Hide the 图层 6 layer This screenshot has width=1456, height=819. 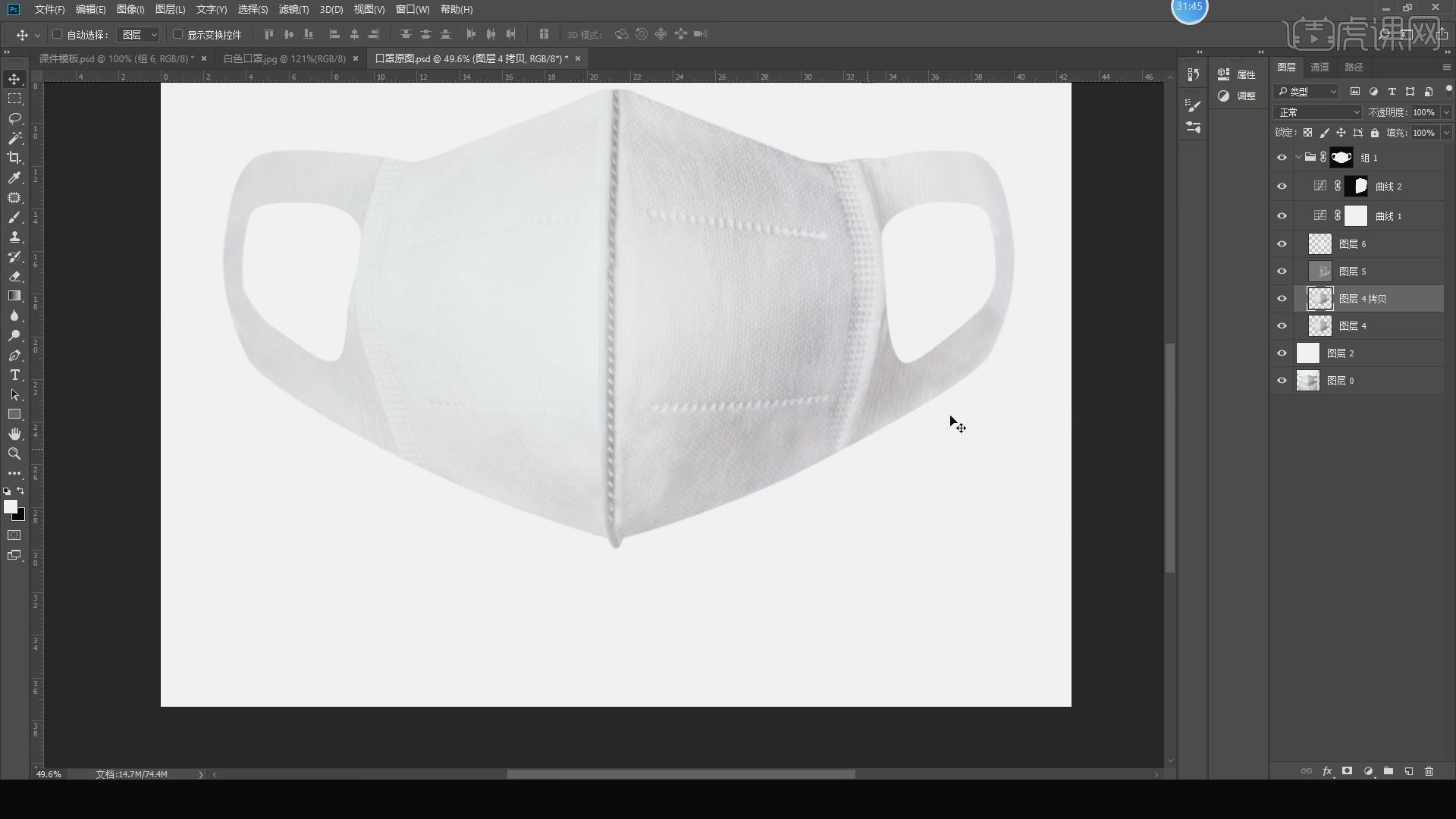[x=1282, y=244]
